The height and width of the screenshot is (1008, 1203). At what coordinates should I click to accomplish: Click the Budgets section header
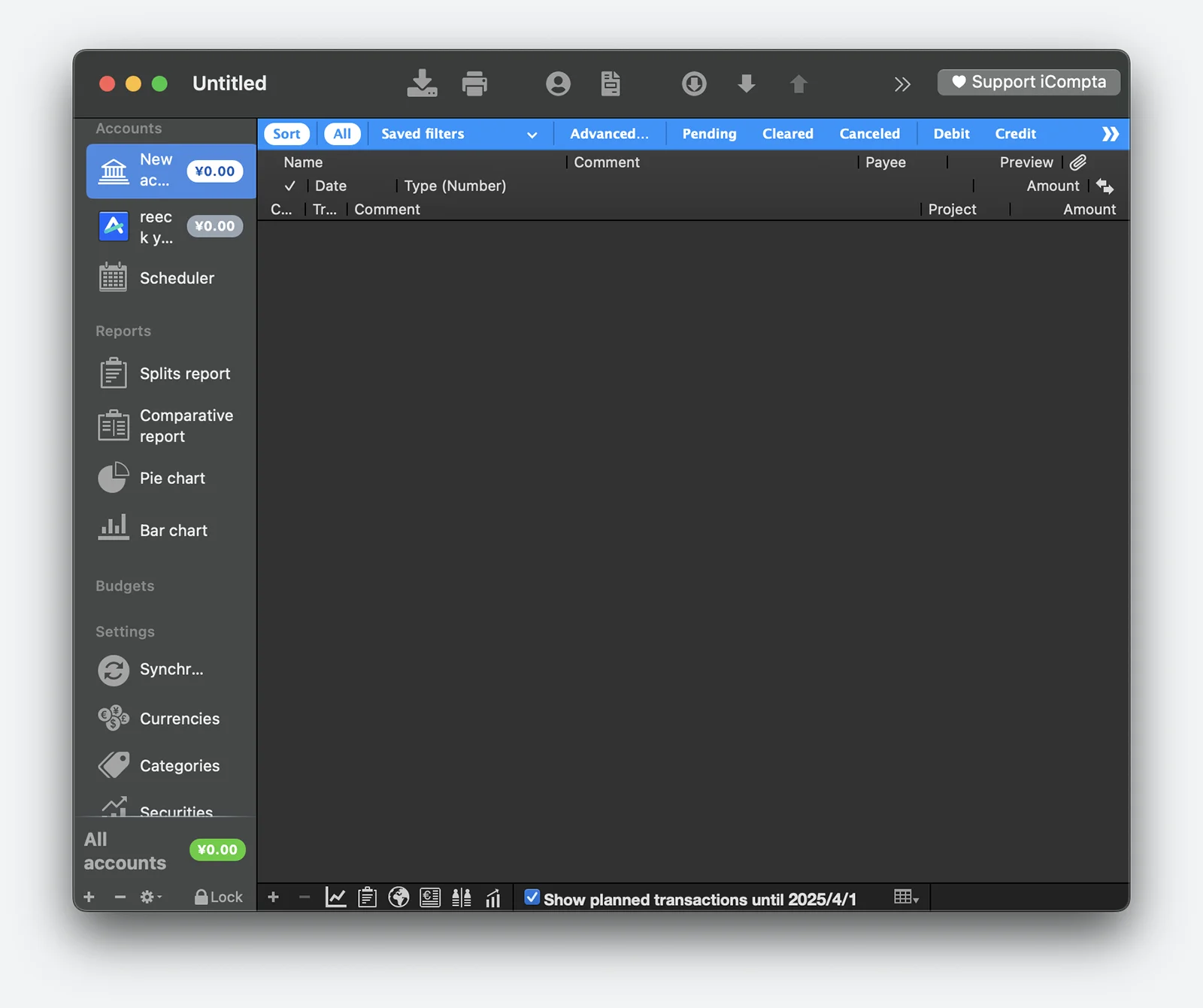point(125,586)
